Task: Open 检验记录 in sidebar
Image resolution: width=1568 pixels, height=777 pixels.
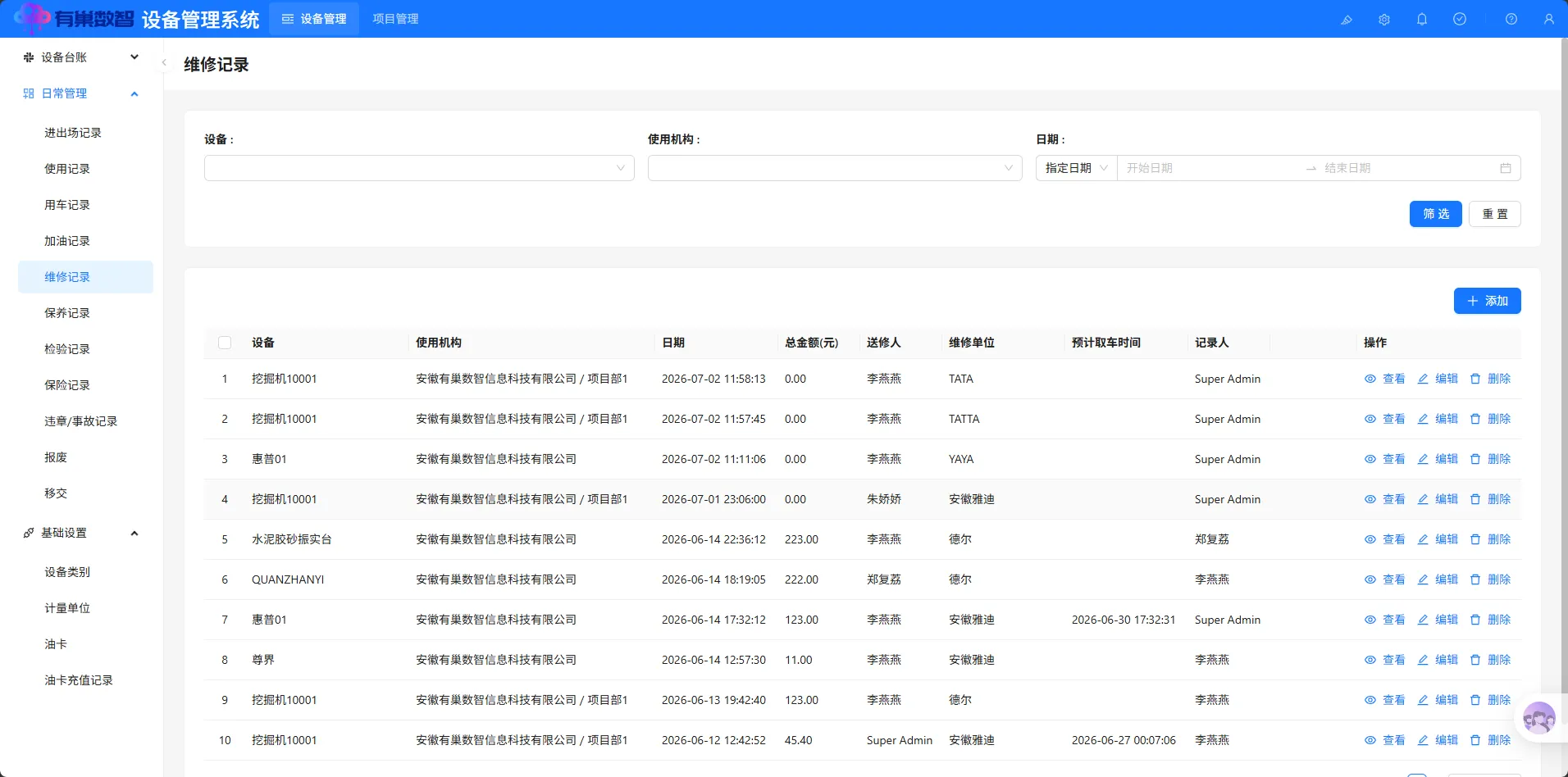Action: [85, 349]
